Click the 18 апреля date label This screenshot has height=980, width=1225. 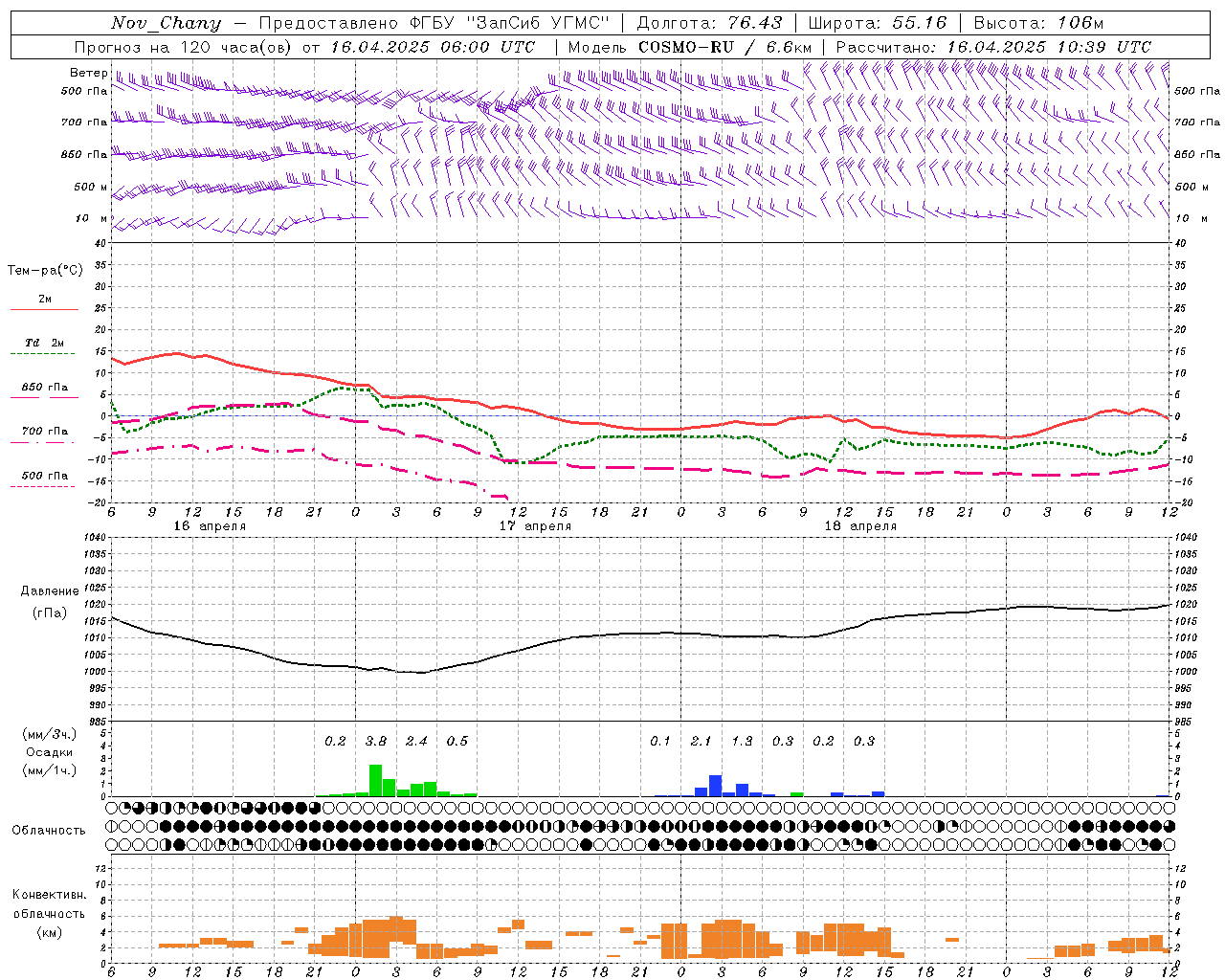861,526
